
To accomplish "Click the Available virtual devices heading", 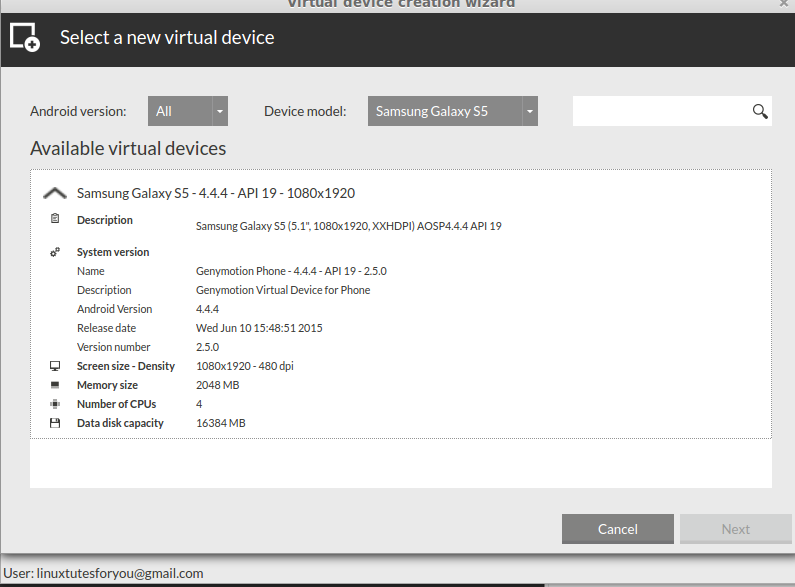I will 128,149.
